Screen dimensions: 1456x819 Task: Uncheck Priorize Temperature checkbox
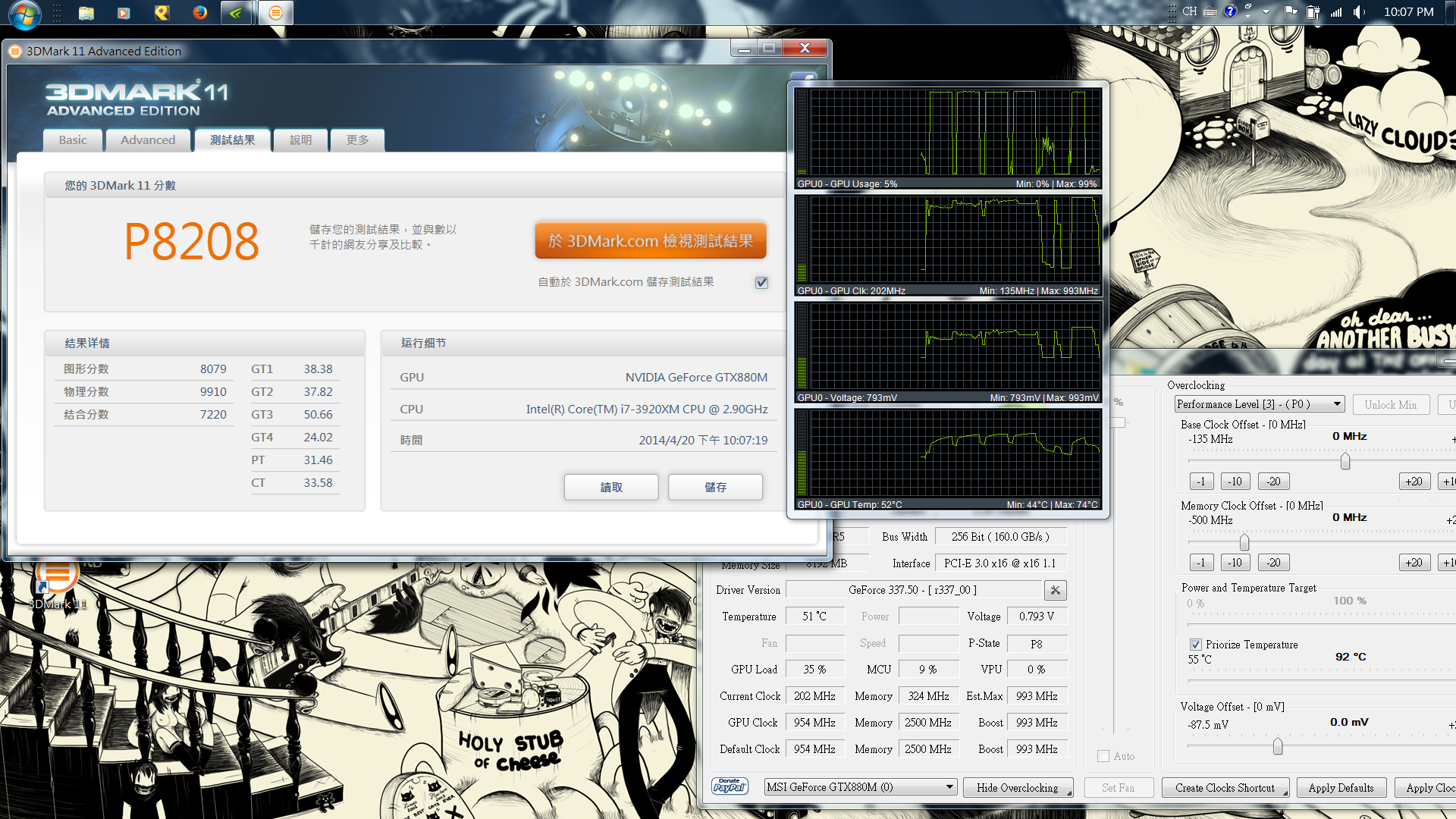1196,645
